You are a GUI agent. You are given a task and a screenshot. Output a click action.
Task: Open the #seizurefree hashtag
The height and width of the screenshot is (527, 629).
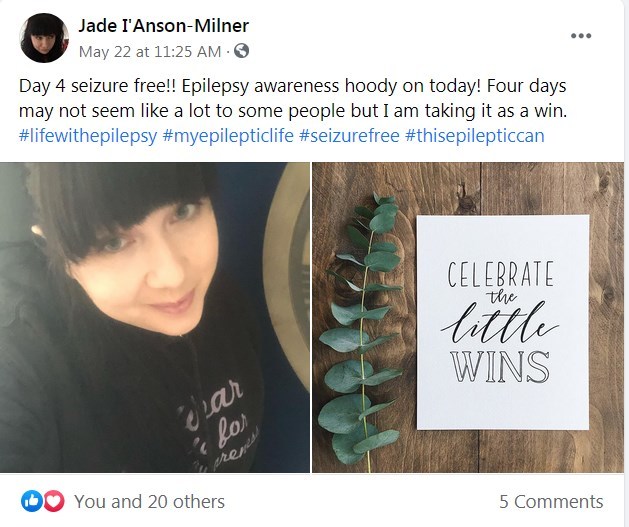pos(349,136)
